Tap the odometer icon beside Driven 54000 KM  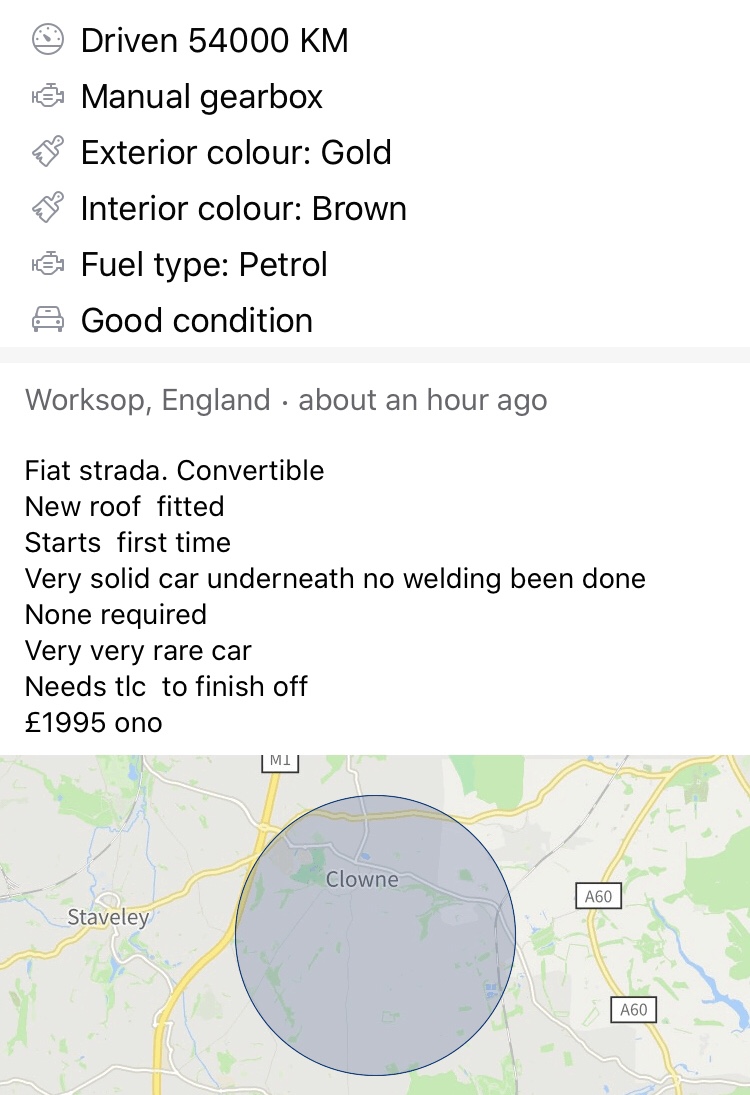pos(48,40)
